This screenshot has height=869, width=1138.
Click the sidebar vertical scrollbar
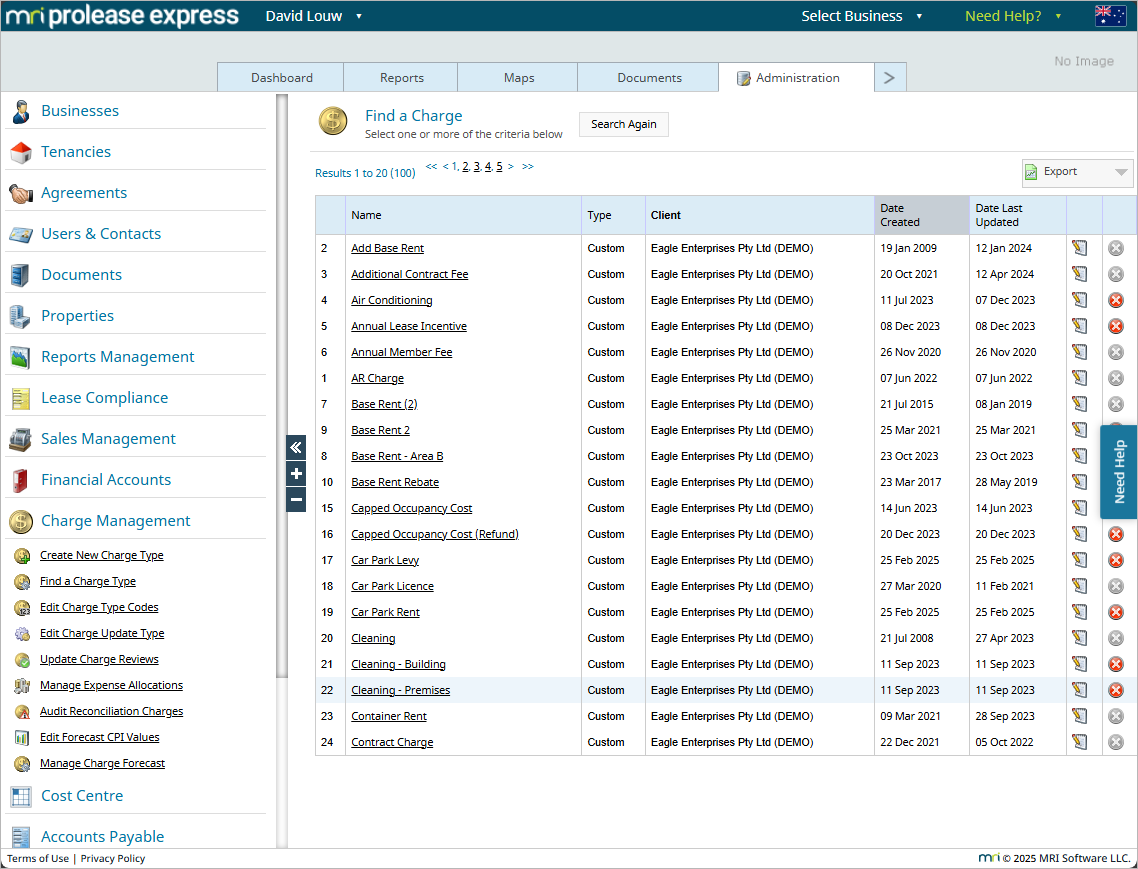point(282,386)
